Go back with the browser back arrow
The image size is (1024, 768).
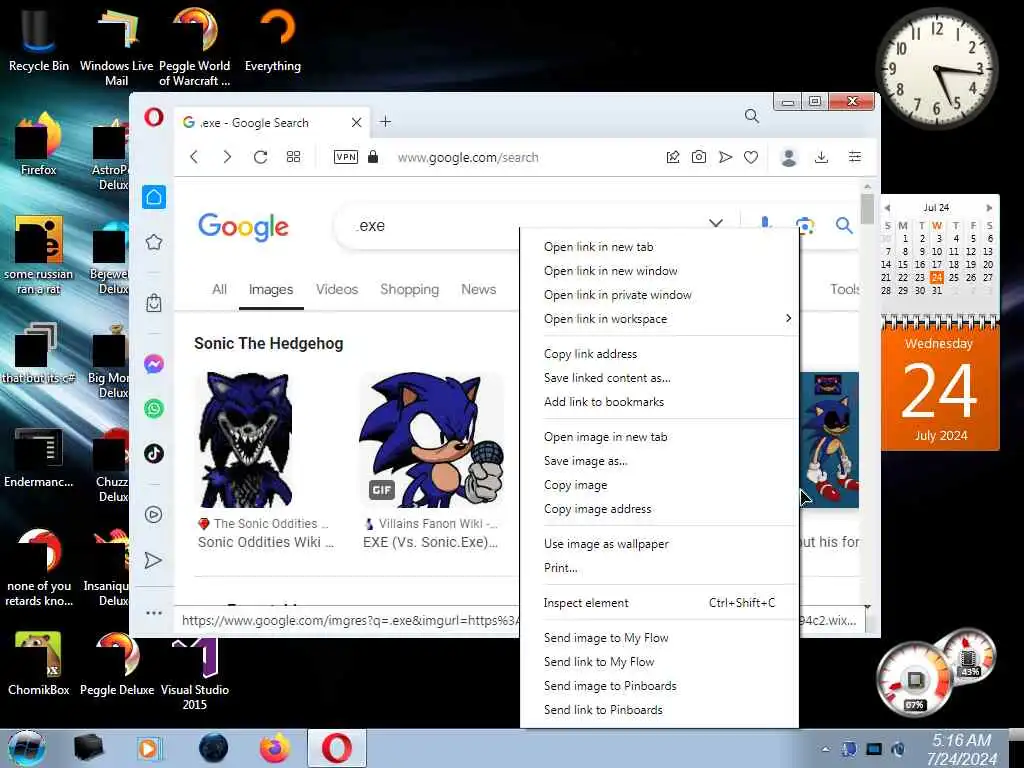click(194, 157)
